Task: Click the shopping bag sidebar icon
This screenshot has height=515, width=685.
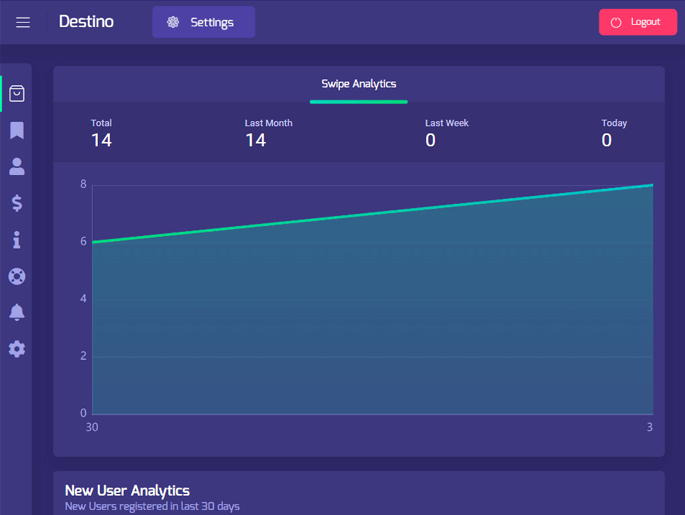Action: pyautogui.click(x=17, y=94)
